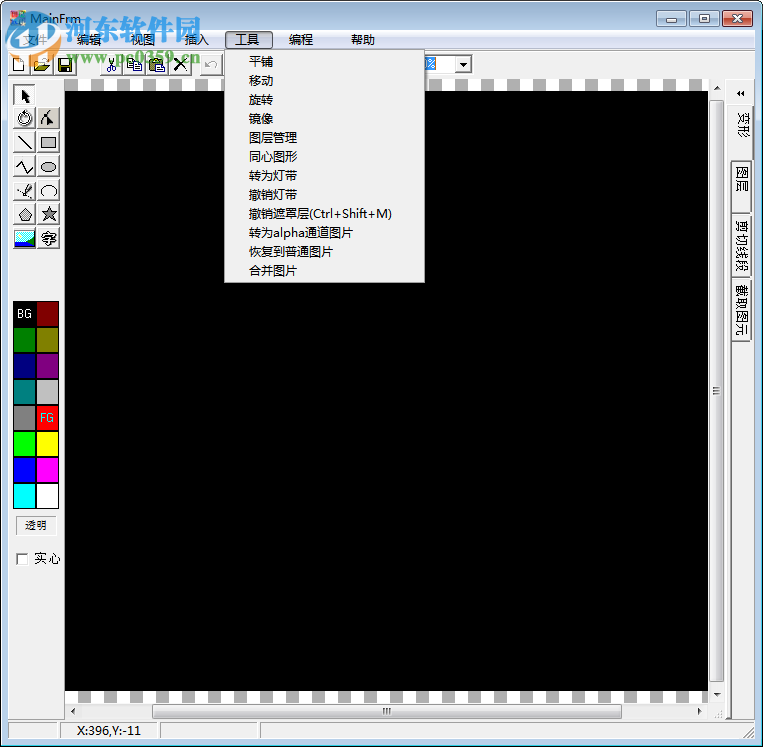Collapse the right panel with double-arrow icon

[x=741, y=93]
